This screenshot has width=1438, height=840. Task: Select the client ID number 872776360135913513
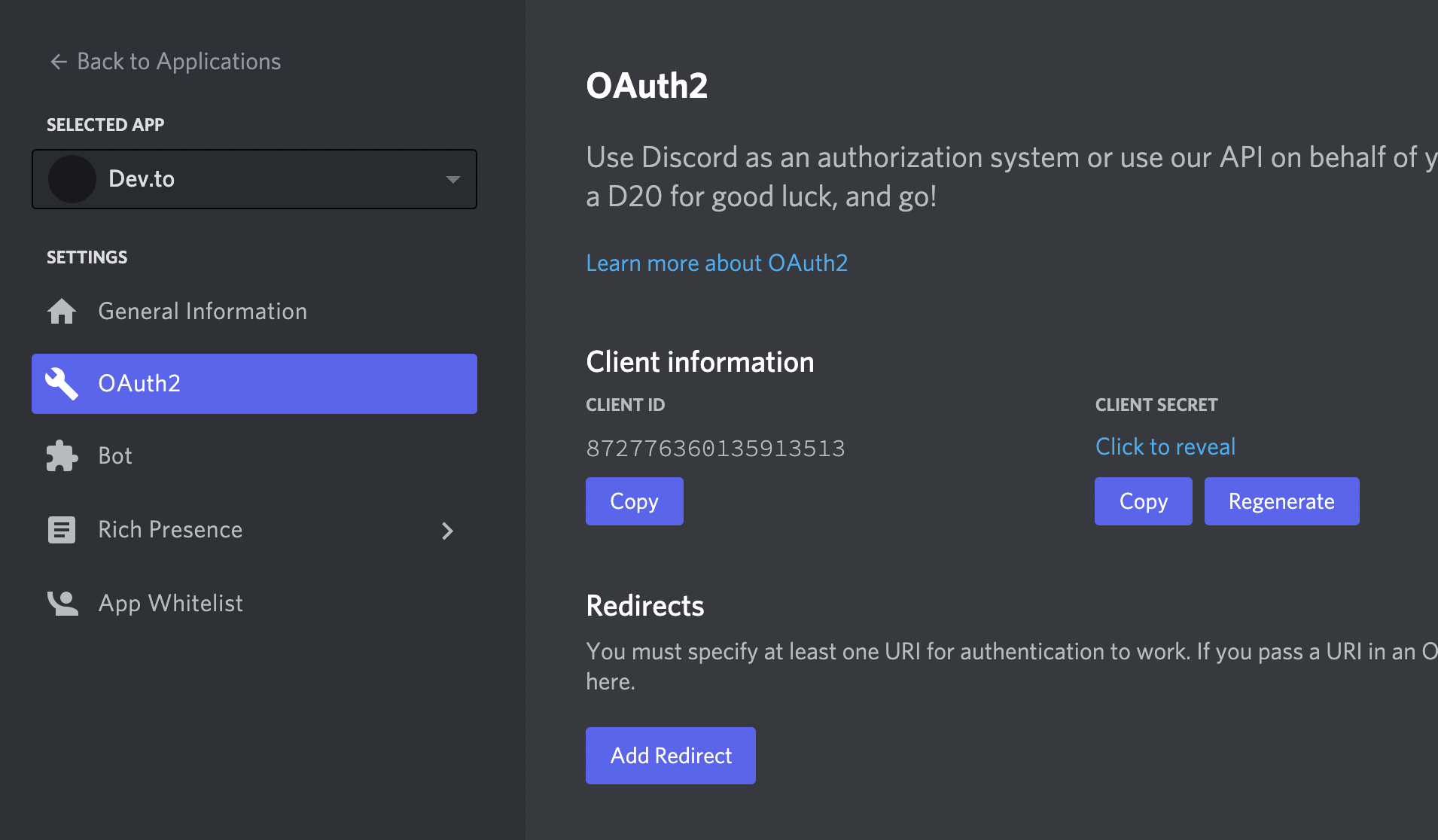(x=715, y=449)
